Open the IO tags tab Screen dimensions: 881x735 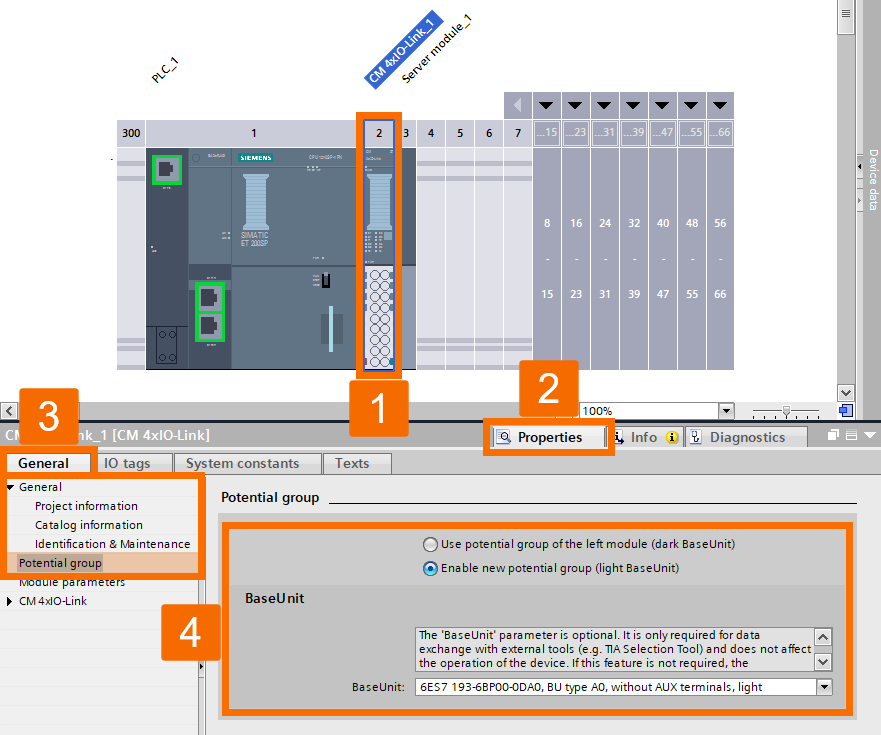128,464
